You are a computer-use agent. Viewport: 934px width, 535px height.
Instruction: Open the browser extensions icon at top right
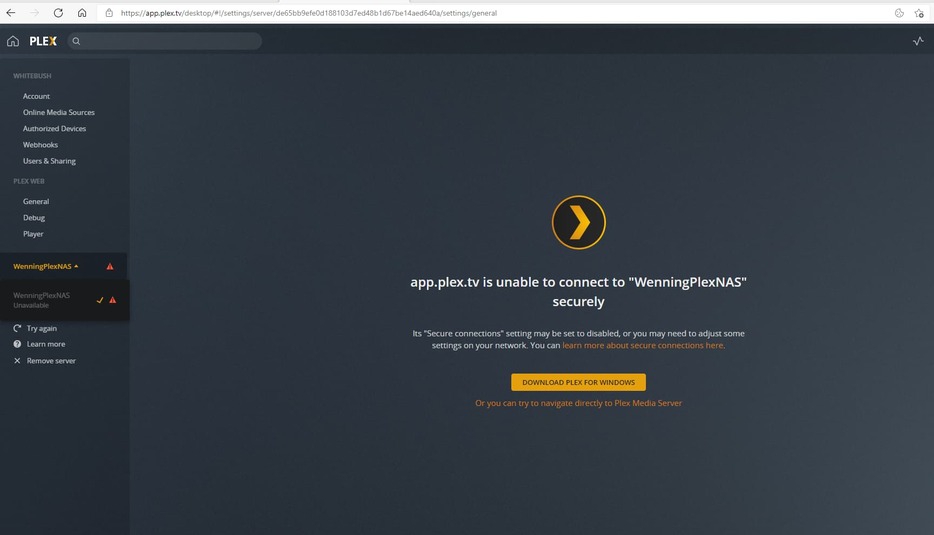coord(899,13)
